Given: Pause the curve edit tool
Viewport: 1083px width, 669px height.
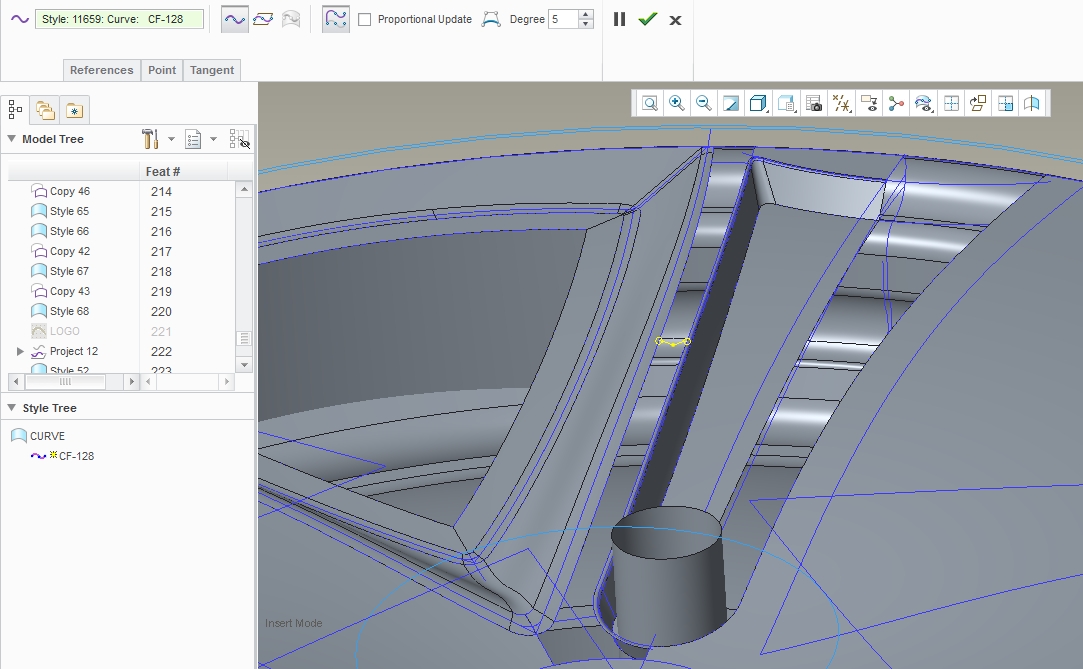Looking at the screenshot, I should click(x=620, y=19).
